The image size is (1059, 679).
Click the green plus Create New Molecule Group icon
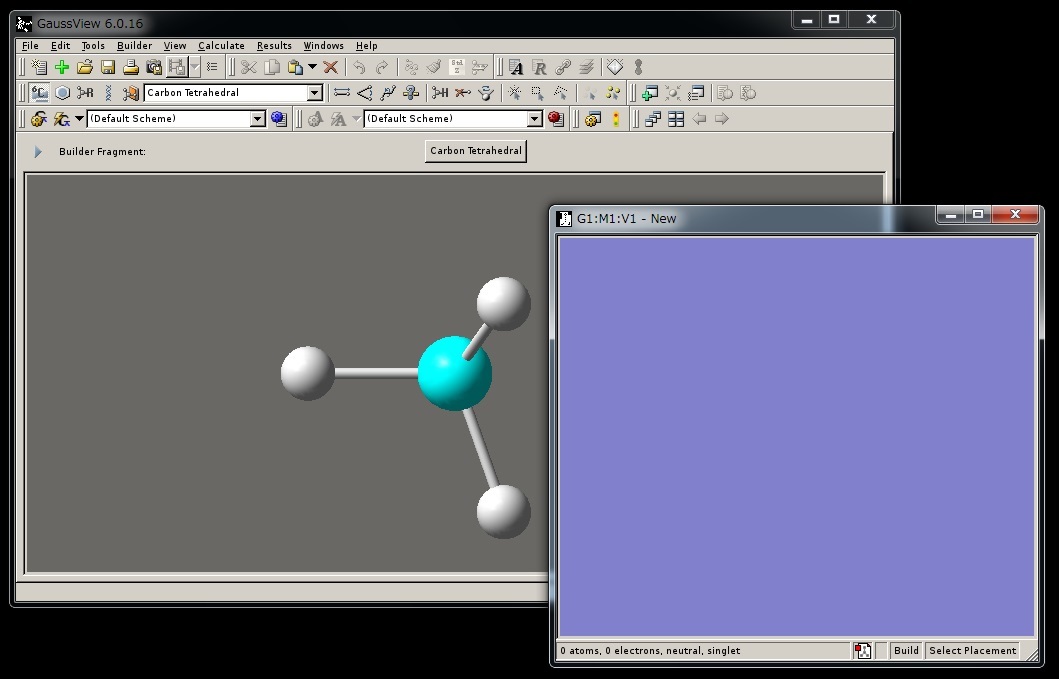(x=62, y=67)
